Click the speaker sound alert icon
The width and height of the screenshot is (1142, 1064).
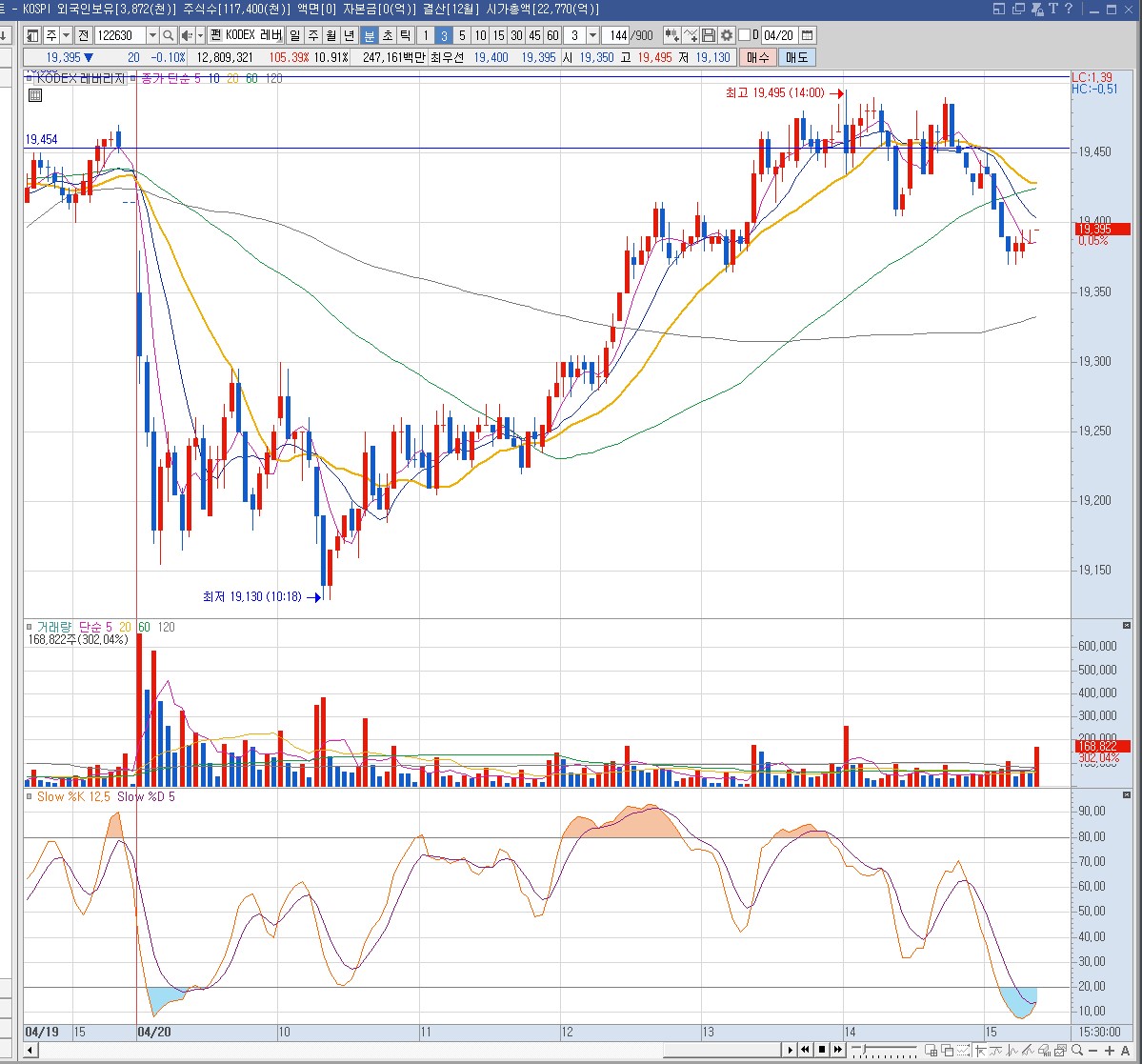[187, 35]
